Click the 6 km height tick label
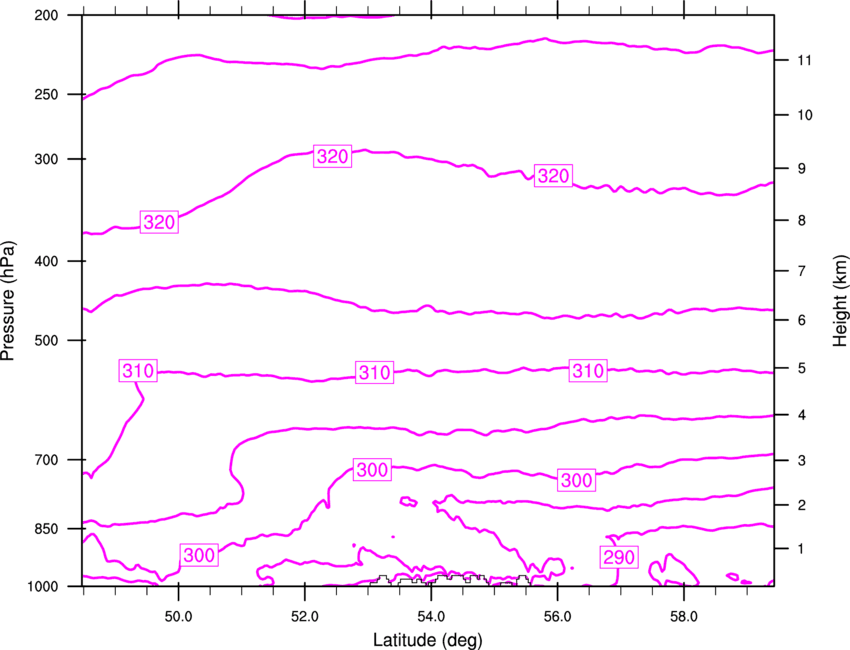Image resolution: width=850 pixels, height=650 pixels. pos(802,320)
